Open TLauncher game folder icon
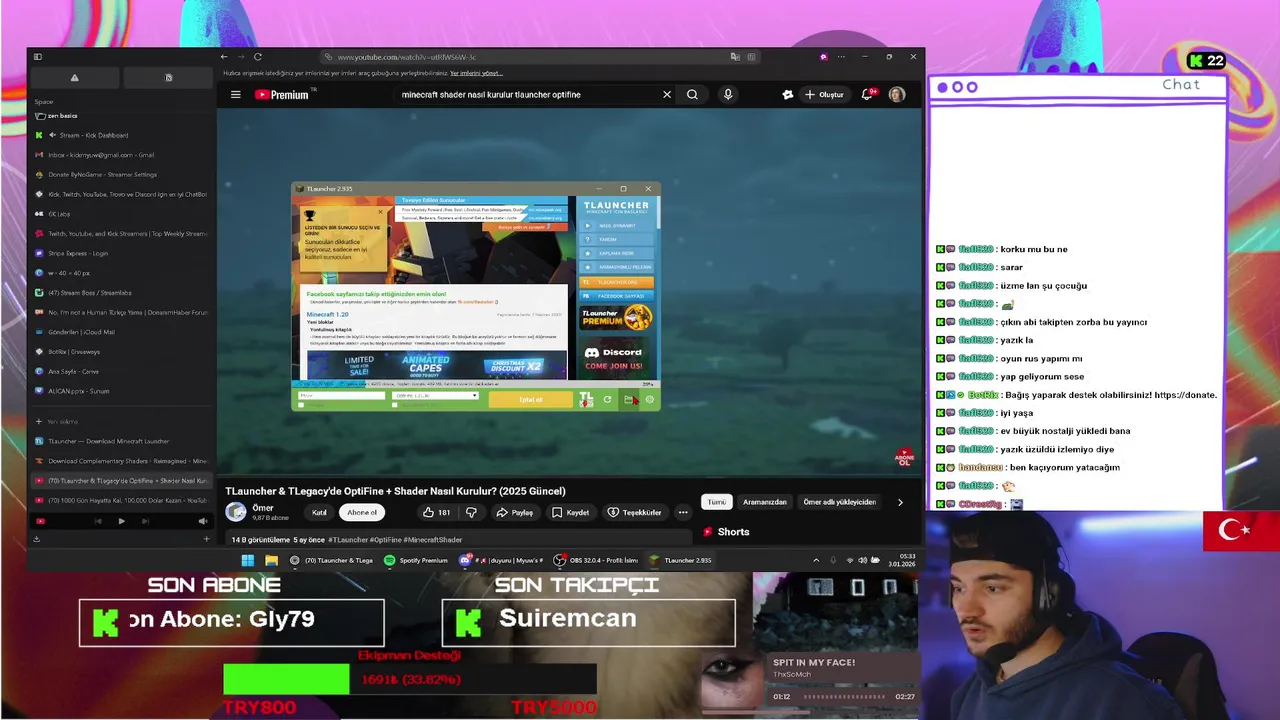 [628, 400]
